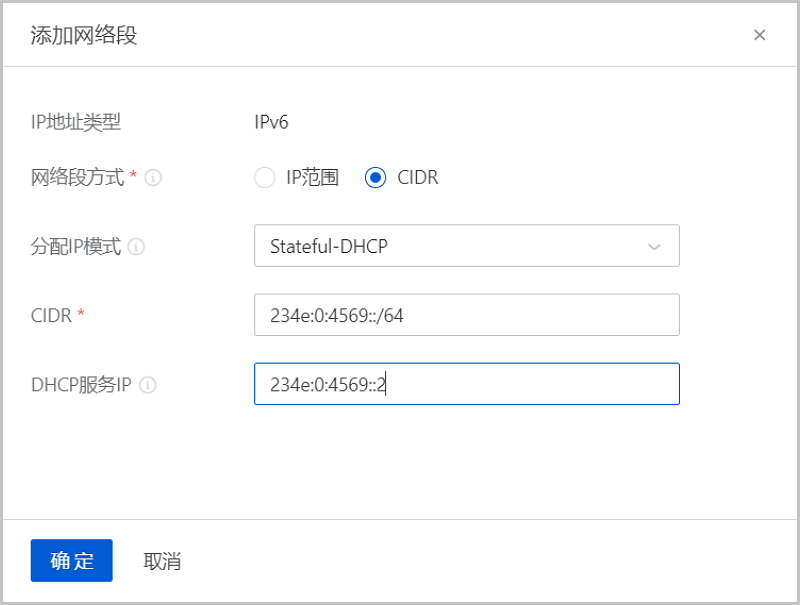Click 取消 to cancel the dialog

(x=162, y=560)
